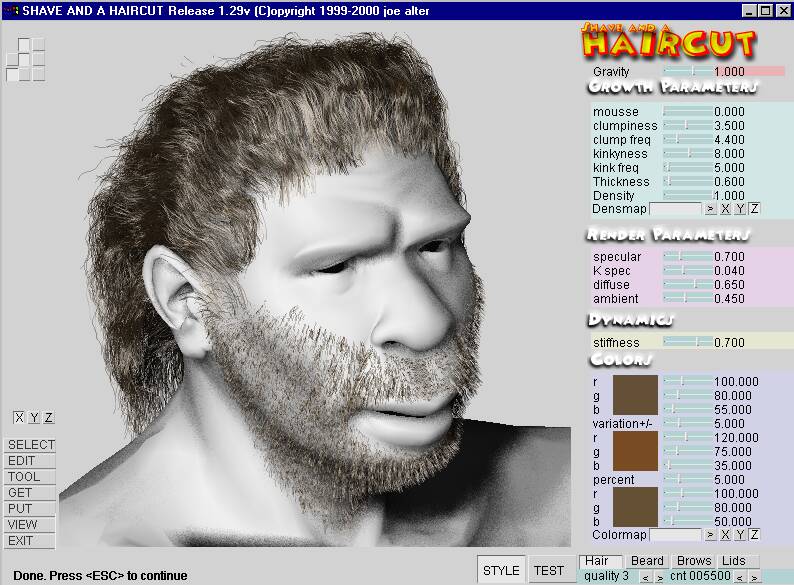Screen dimensions: 794x585
Task: Click the diffuse slider
Action: point(688,285)
